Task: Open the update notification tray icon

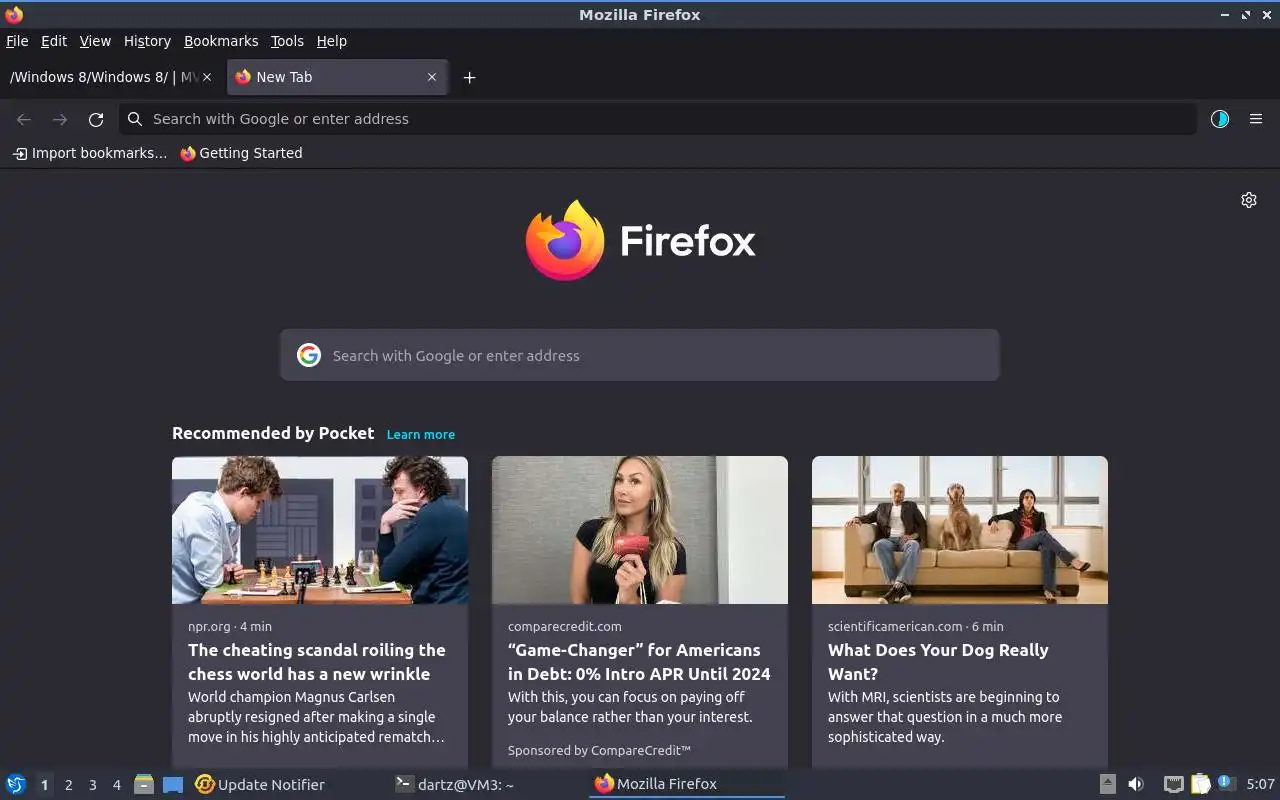Action: pyautogui.click(x=1226, y=783)
